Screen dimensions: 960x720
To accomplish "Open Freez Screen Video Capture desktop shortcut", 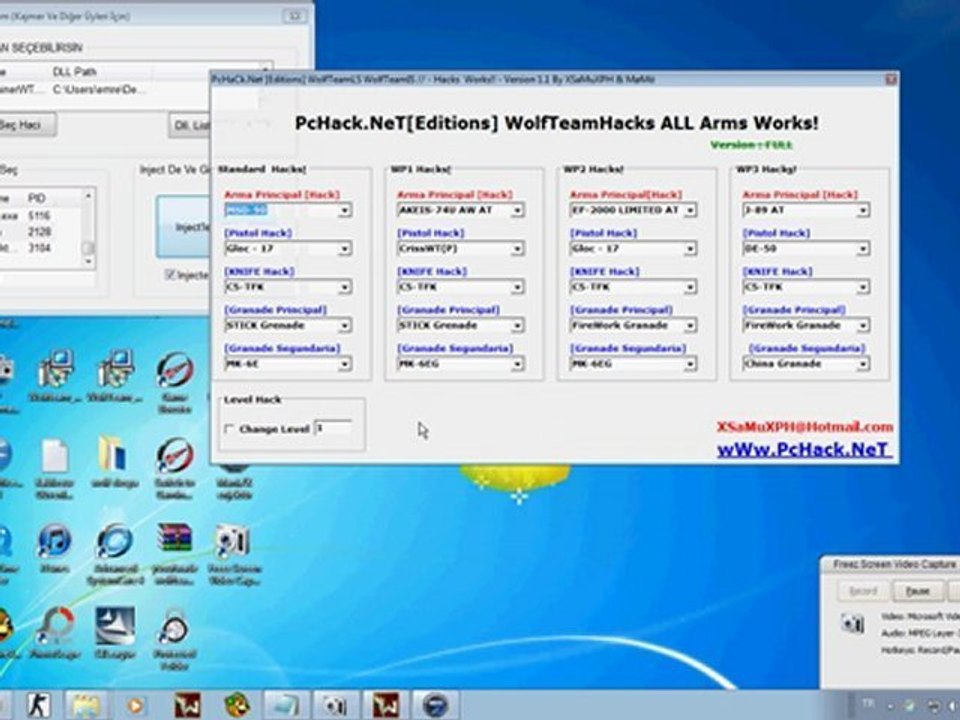I will pos(234,554).
